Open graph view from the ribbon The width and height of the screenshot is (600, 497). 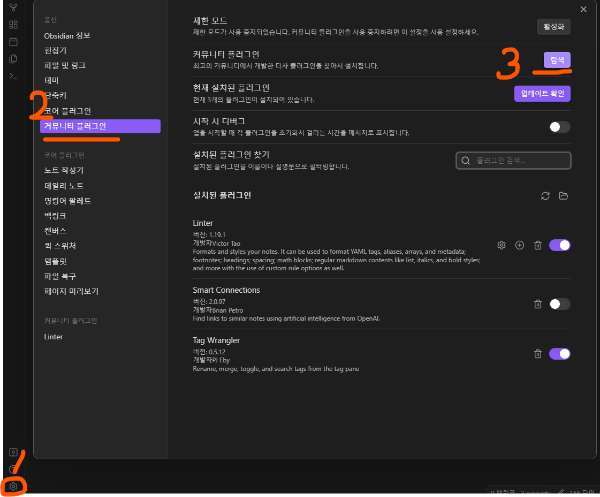pyautogui.click(x=13, y=7)
